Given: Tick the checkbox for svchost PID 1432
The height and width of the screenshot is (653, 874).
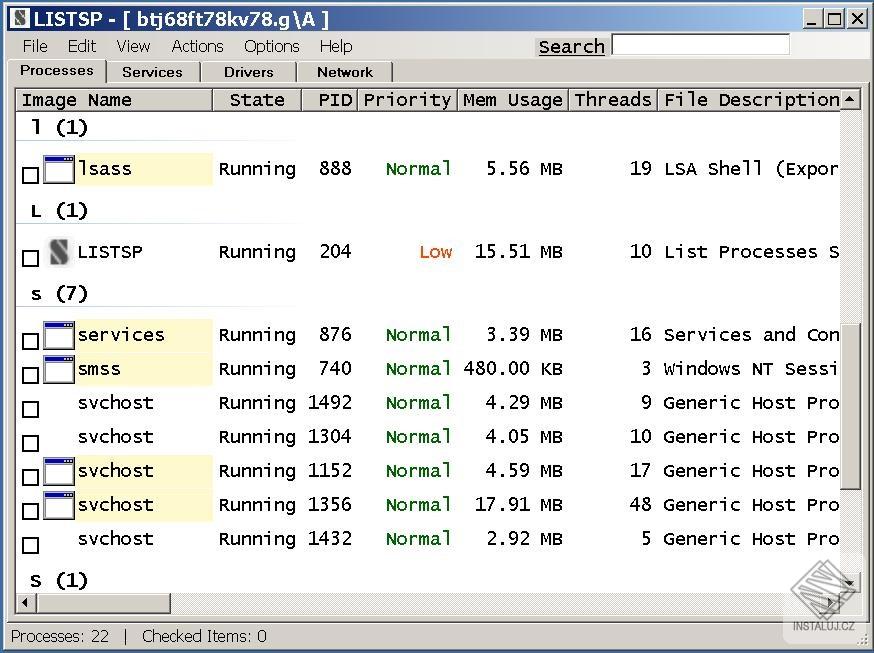Looking at the screenshot, I should (x=30, y=545).
